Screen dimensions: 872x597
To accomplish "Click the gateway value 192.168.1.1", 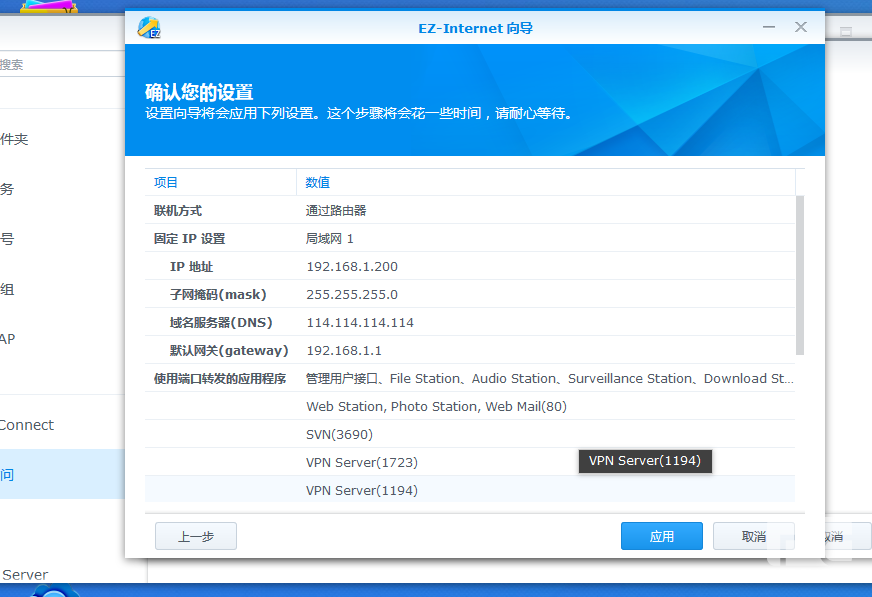I will pyautogui.click(x=344, y=351).
